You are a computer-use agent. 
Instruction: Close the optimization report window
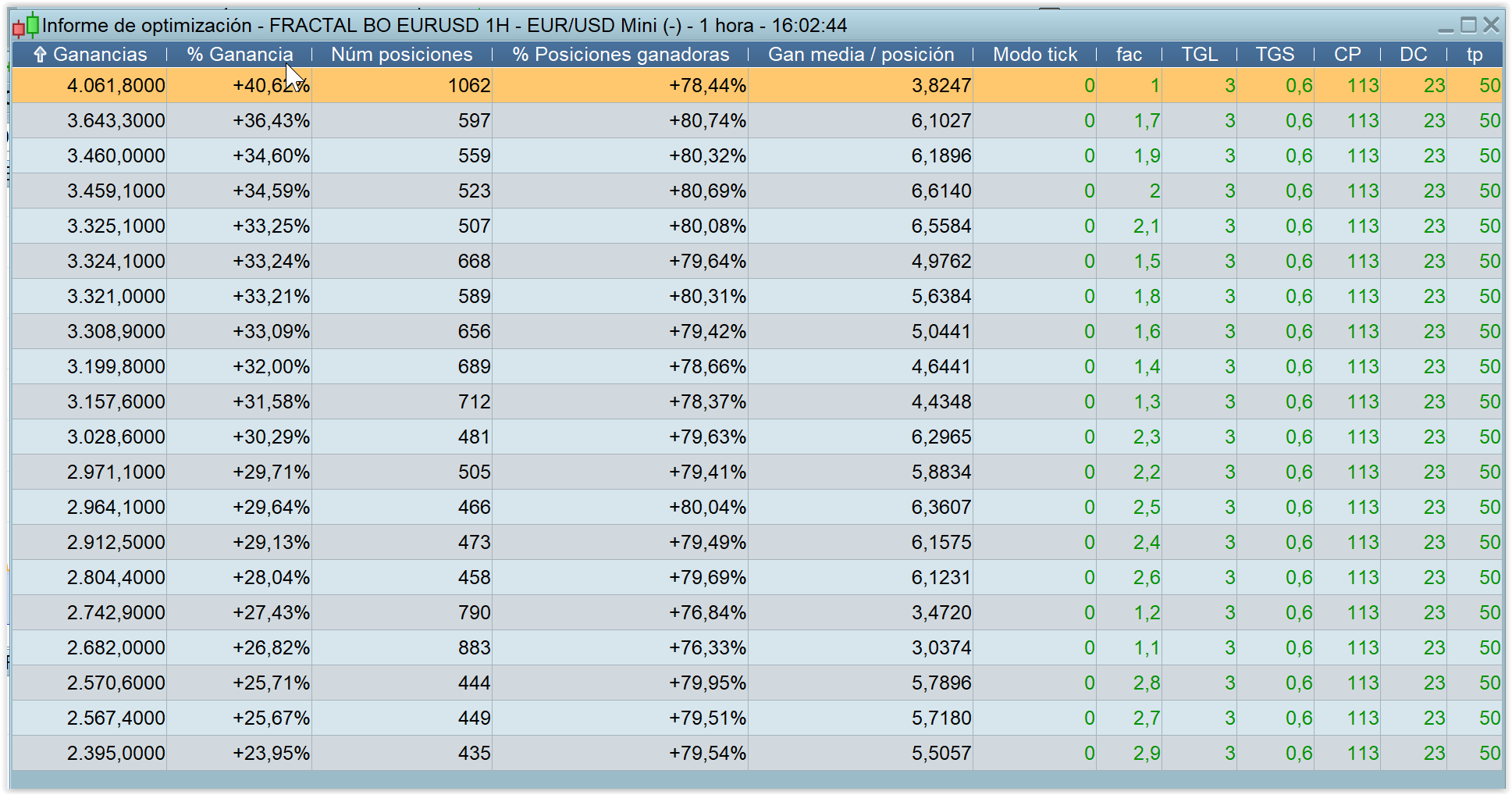tap(1491, 26)
